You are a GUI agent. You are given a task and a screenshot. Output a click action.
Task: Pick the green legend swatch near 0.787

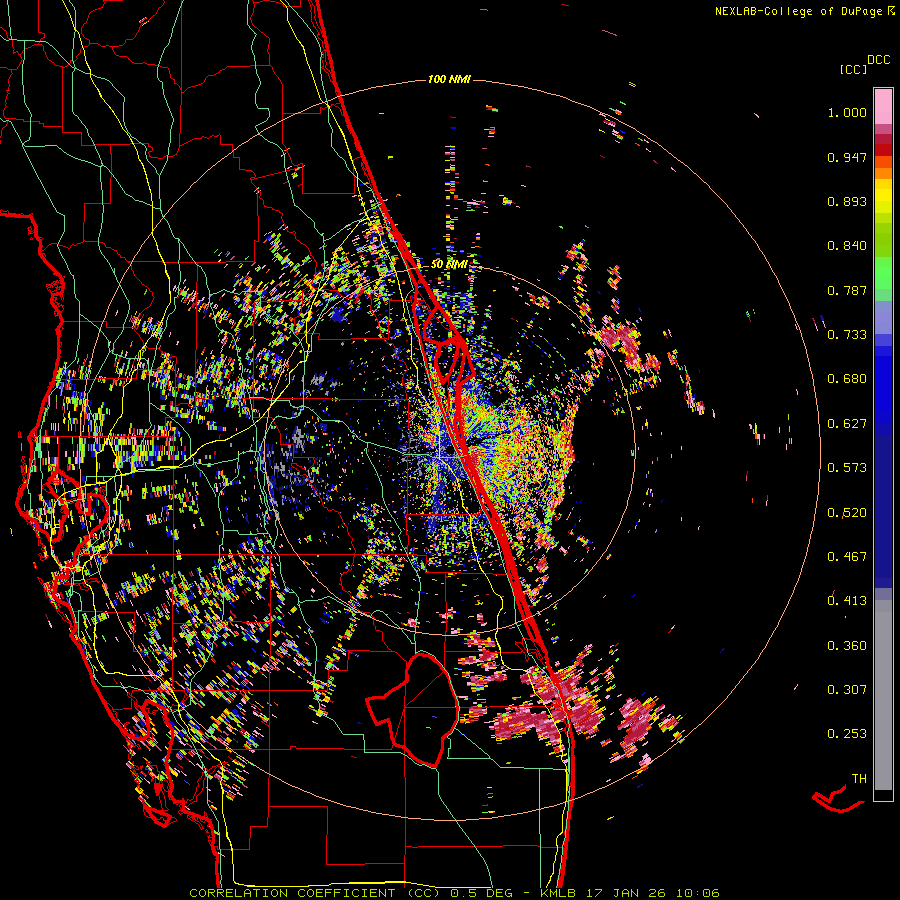(883, 283)
